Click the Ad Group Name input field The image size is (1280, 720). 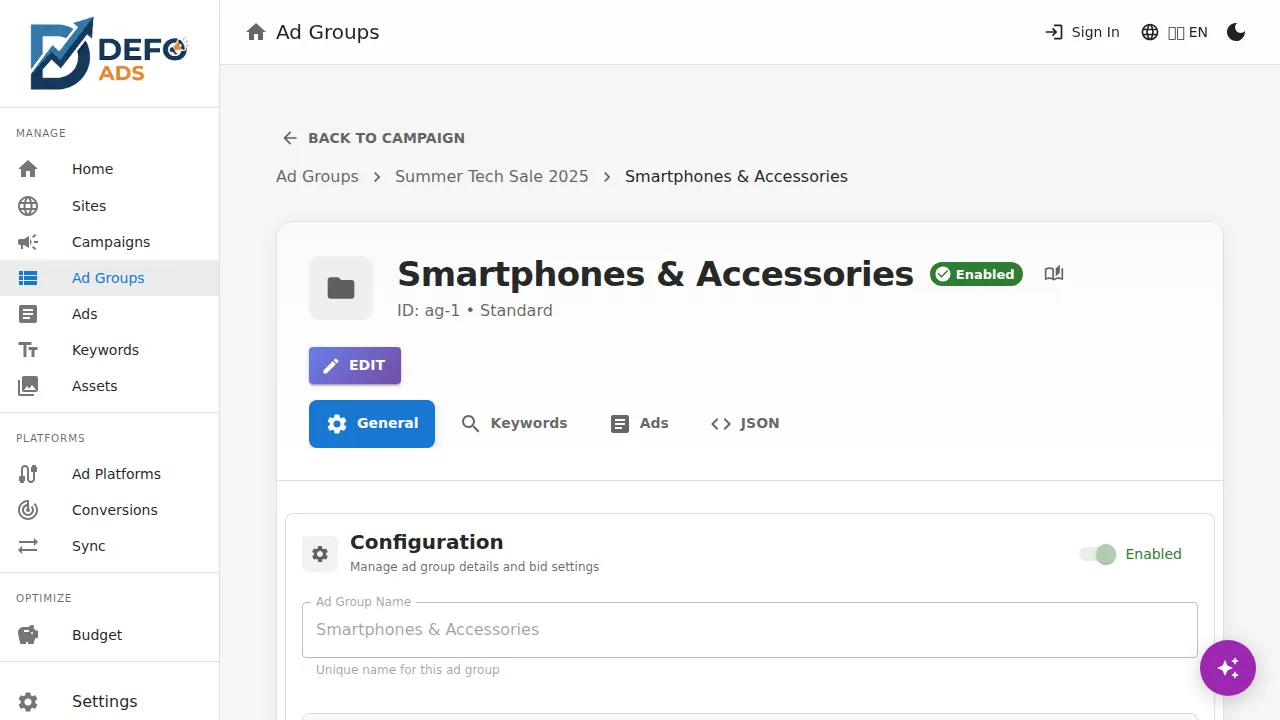pos(750,630)
